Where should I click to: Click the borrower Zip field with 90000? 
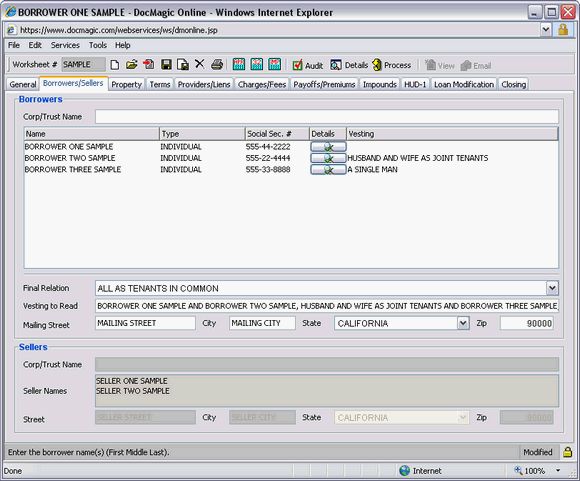coord(526,323)
